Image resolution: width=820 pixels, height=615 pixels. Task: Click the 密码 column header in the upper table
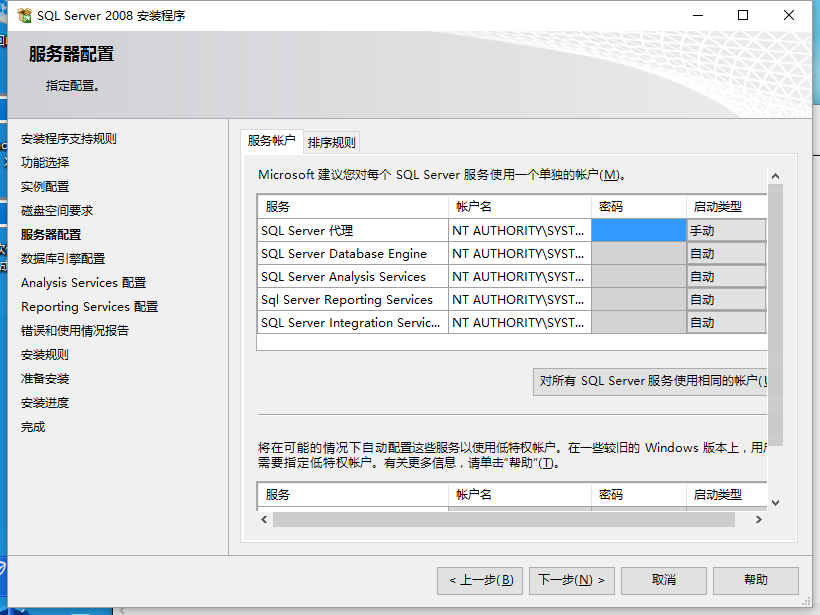639,207
